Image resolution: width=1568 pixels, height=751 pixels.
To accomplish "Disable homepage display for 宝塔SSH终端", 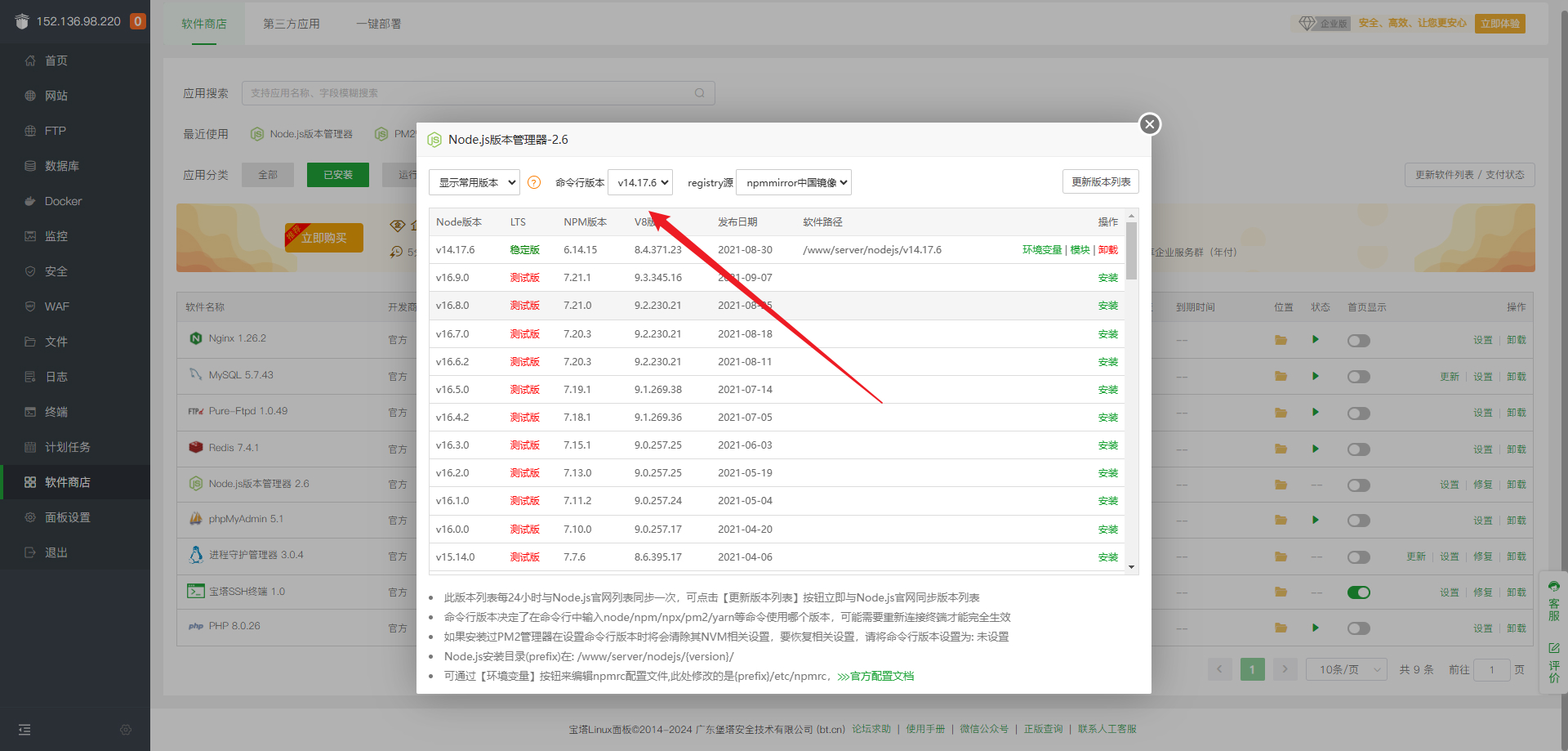I will [x=1359, y=592].
